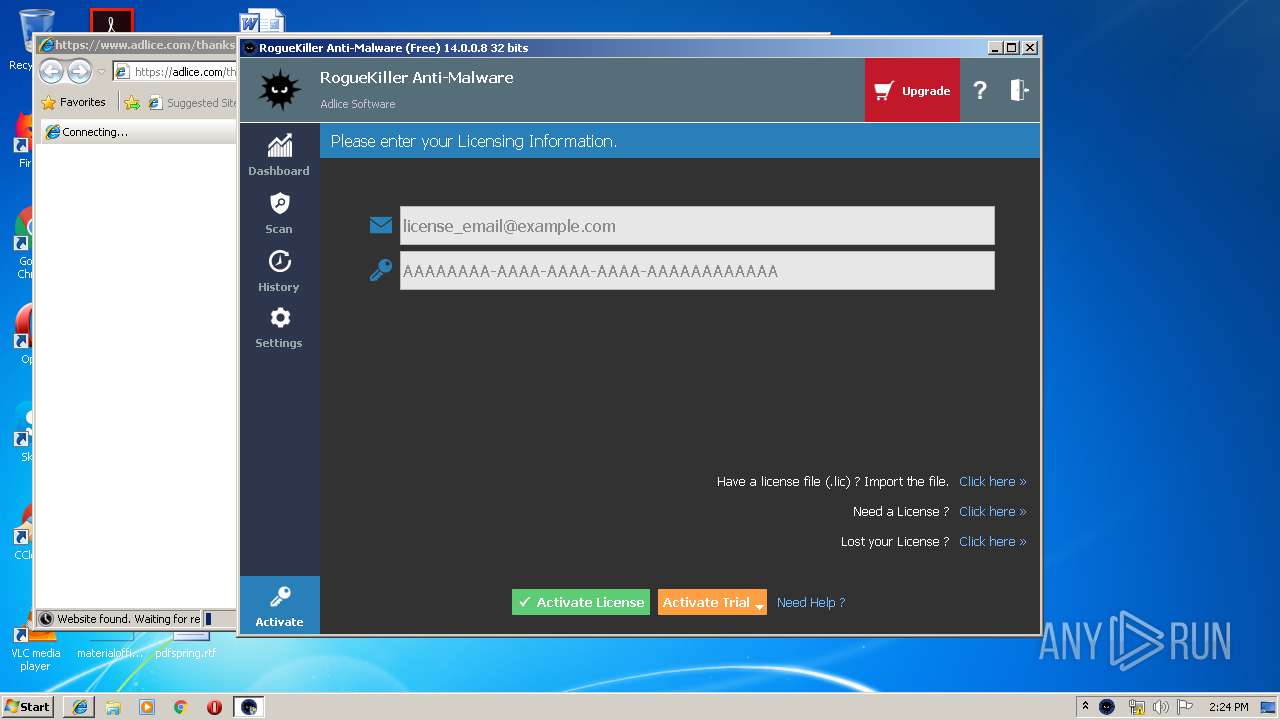
Task: Expand the Activate Trial dropdown arrow
Action: pos(760,605)
